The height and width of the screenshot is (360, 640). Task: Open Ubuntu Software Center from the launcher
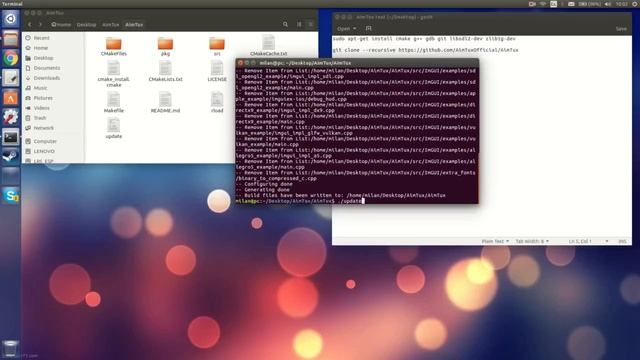(x=10, y=98)
